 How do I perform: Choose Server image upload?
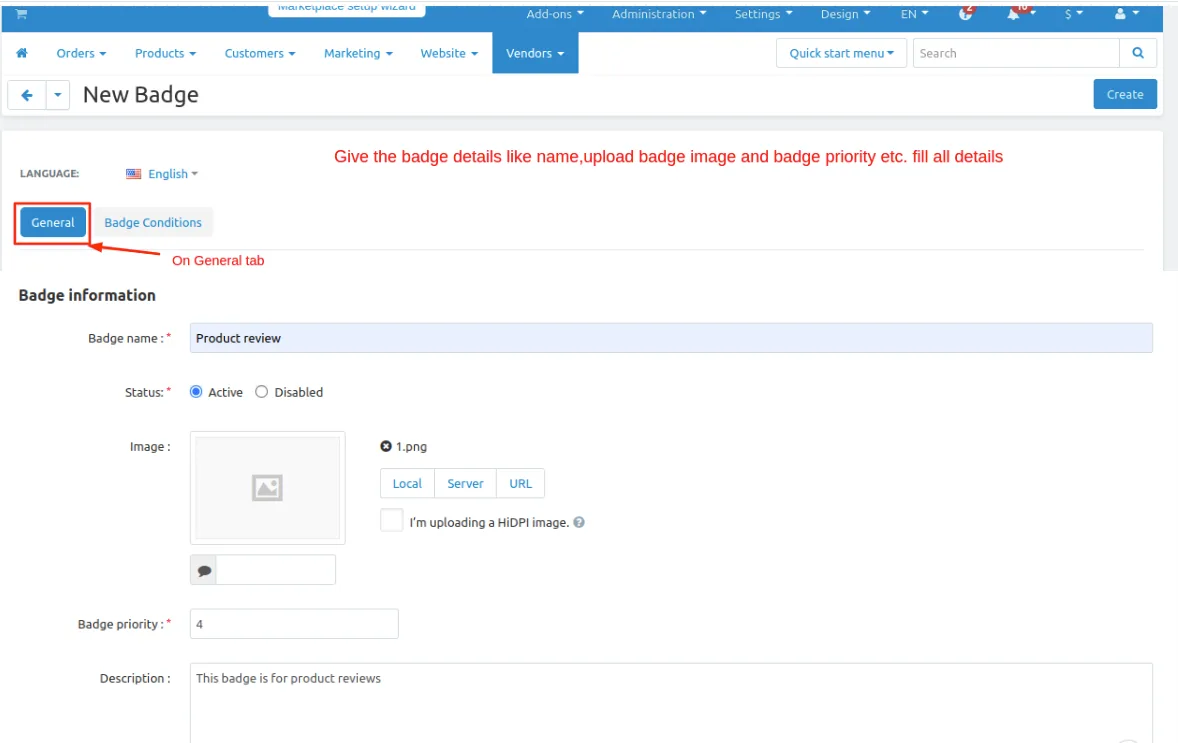pos(465,483)
